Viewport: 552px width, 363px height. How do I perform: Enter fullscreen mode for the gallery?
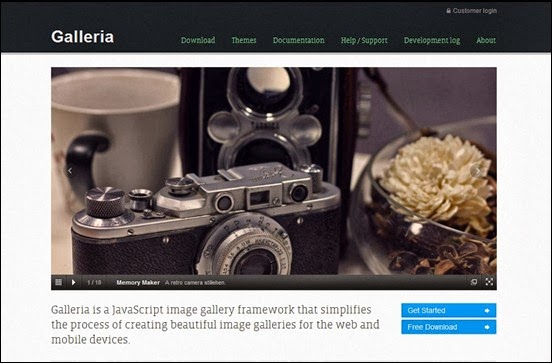tap(489, 282)
